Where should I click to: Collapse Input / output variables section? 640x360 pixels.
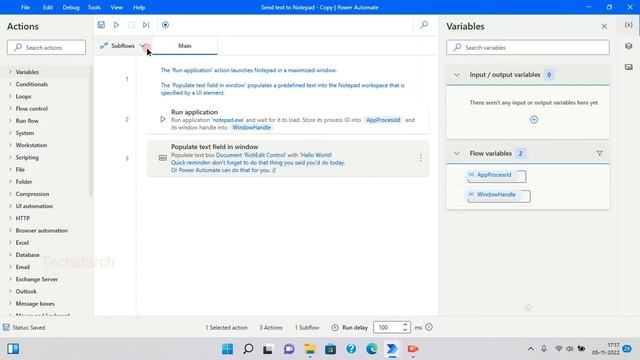tap(457, 75)
